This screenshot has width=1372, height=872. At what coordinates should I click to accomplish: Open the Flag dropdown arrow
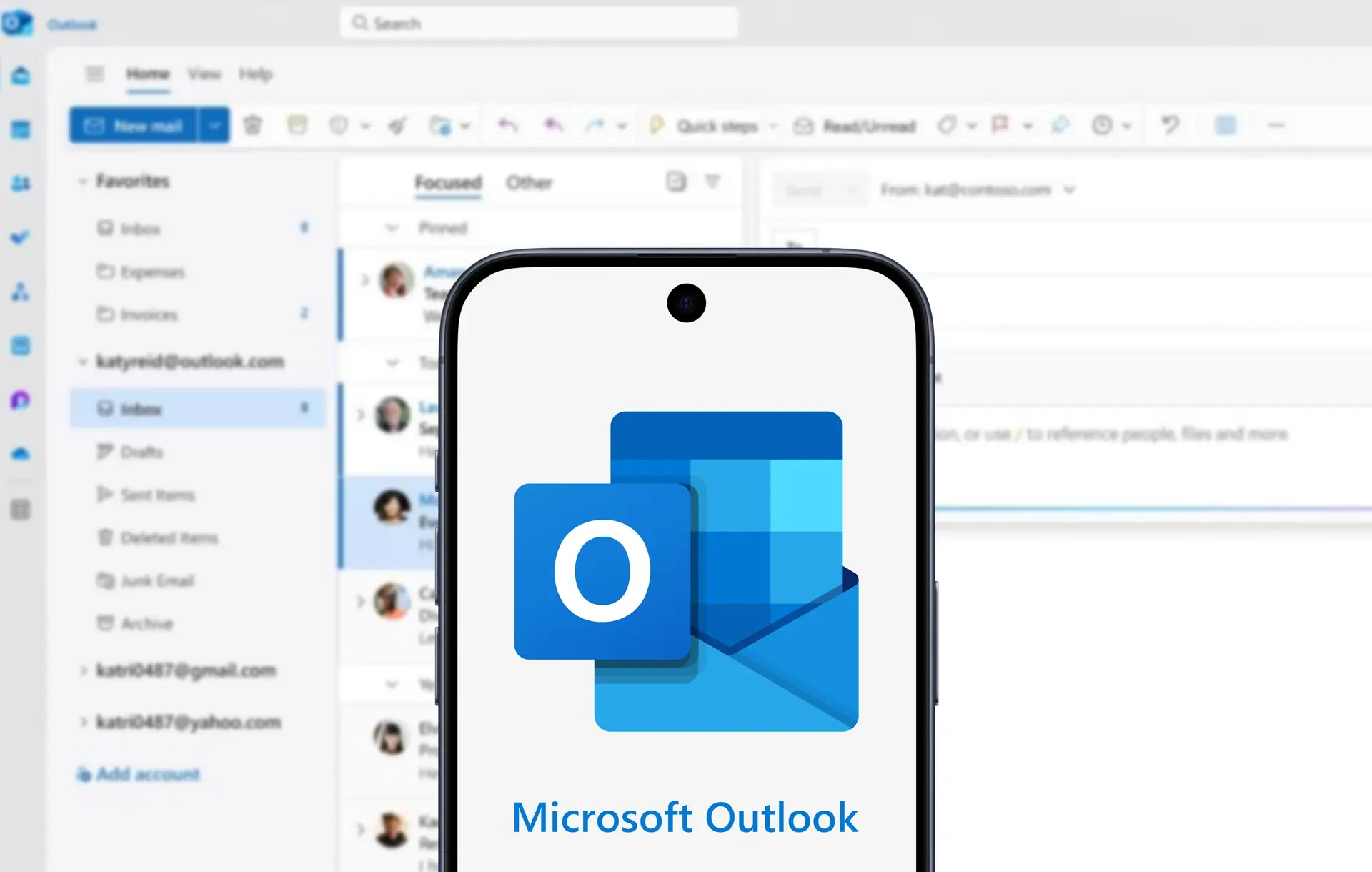click(1028, 127)
